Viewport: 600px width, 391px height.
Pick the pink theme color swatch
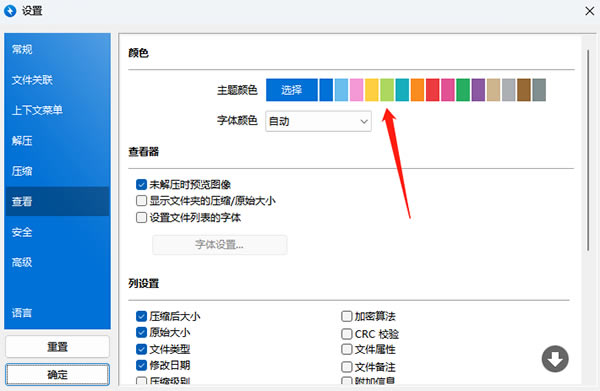coord(356,90)
